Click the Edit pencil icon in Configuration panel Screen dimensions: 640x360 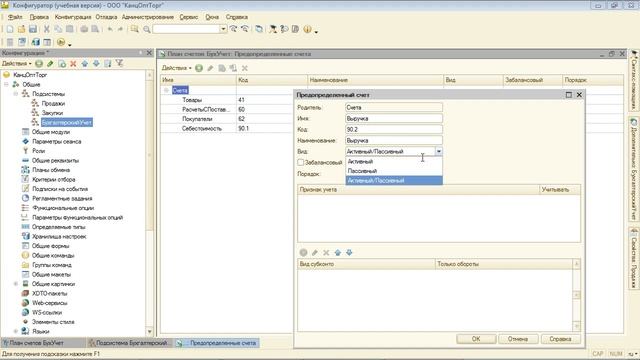[50, 64]
